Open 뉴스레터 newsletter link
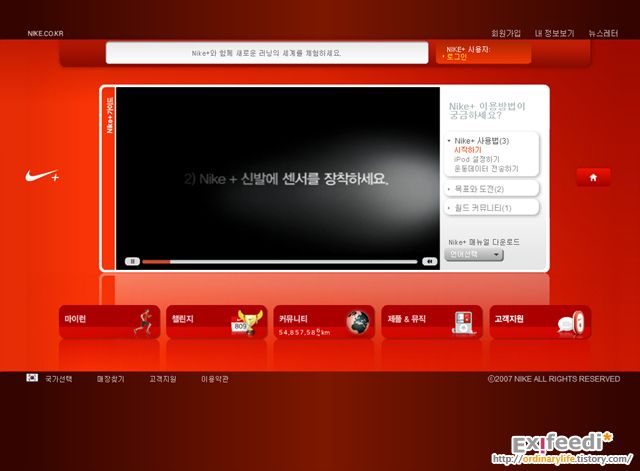Viewport: 640px width, 471px height. [603, 33]
